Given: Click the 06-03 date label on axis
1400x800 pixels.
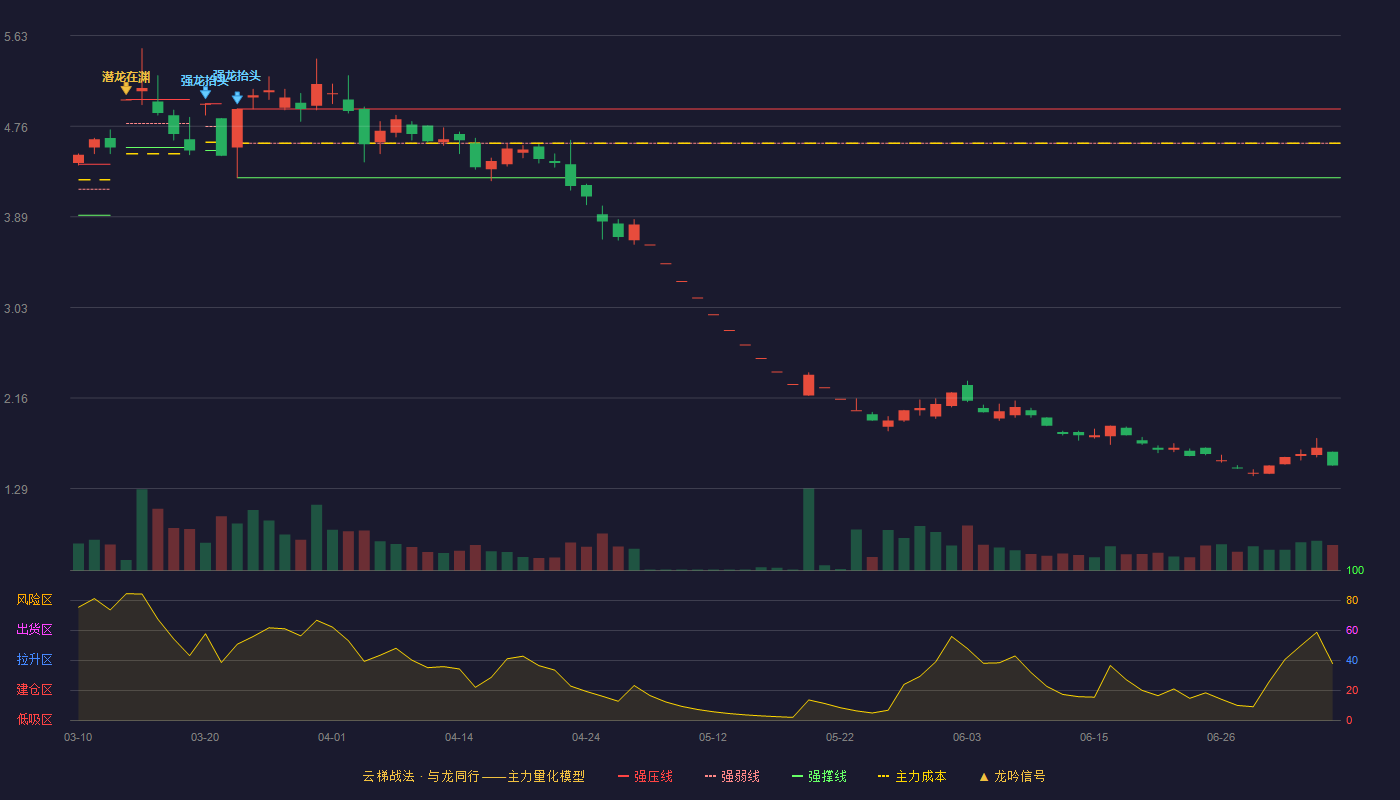Looking at the screenshot, I should point(967,737).
